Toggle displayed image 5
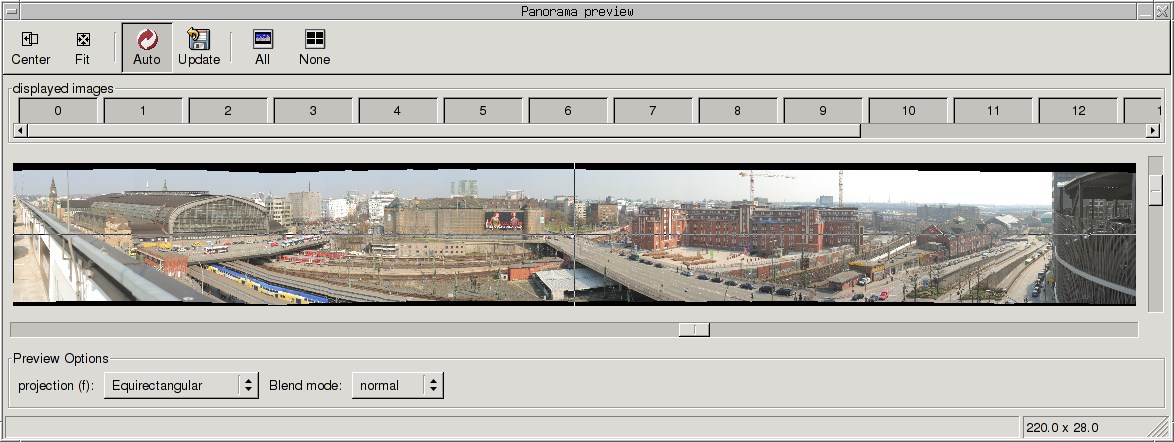Screen dimensions: 1174x442 click(x=482, y=110)
